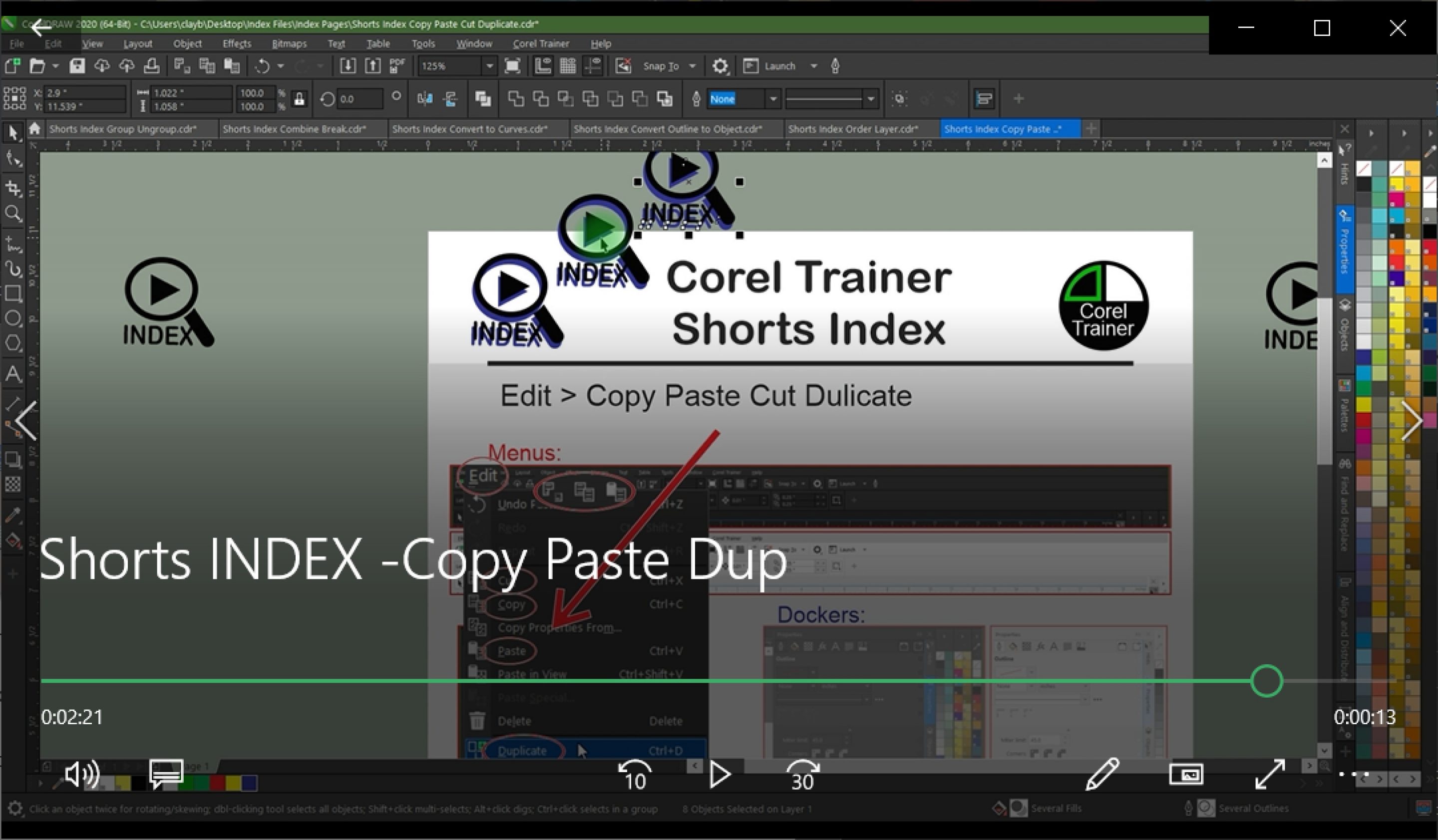The image size is (1438, 840).
Task: Click the Paste toolbar icon
Action: pyautogui.click(x=231, y=66)
